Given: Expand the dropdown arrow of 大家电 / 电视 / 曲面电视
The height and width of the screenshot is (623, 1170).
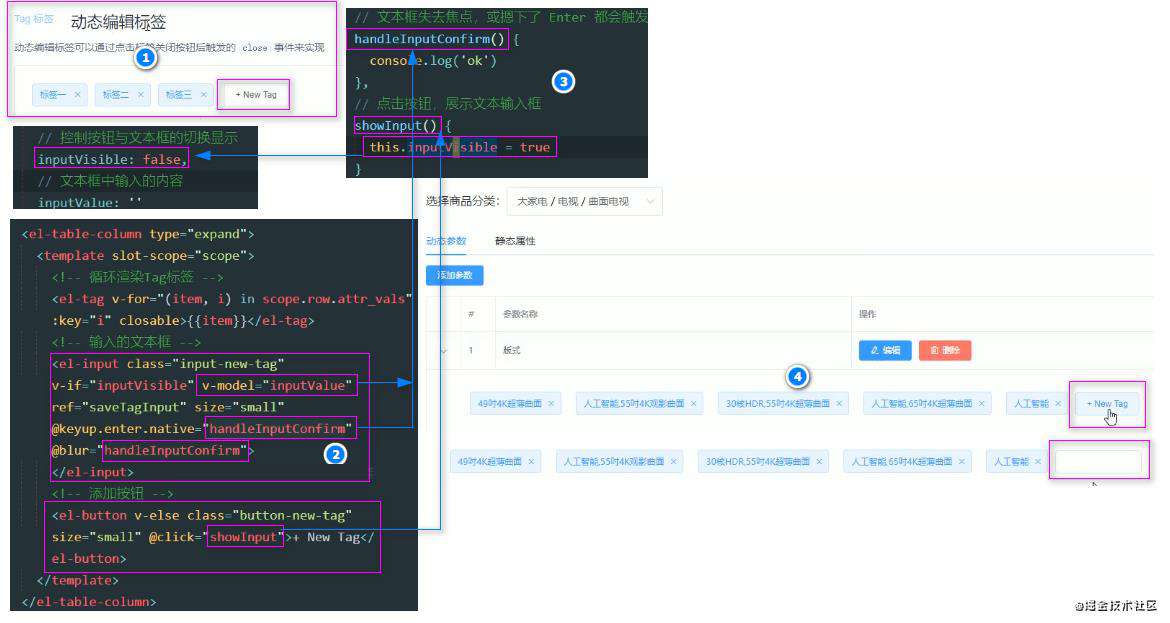Looking at the screenshot, I should pos(649,201).
